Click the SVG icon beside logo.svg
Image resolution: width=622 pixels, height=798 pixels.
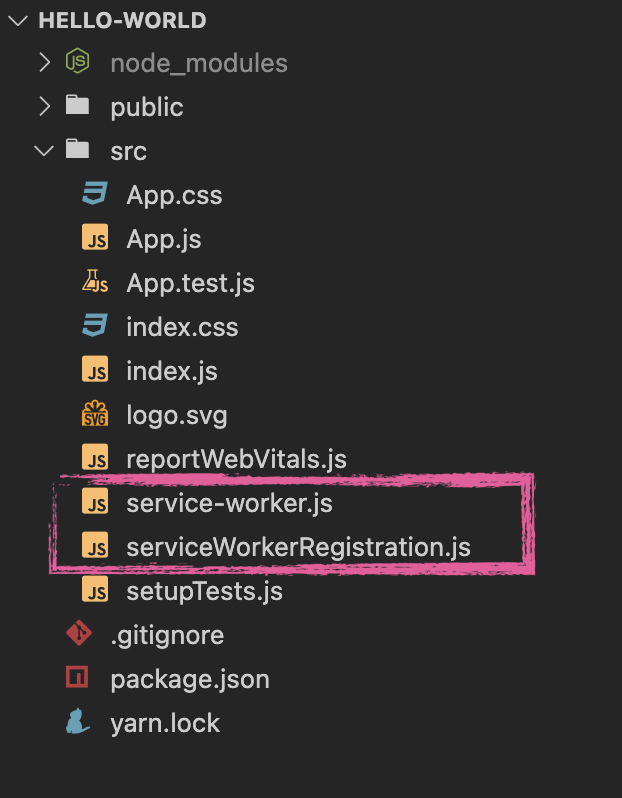(x=95, y=413)
